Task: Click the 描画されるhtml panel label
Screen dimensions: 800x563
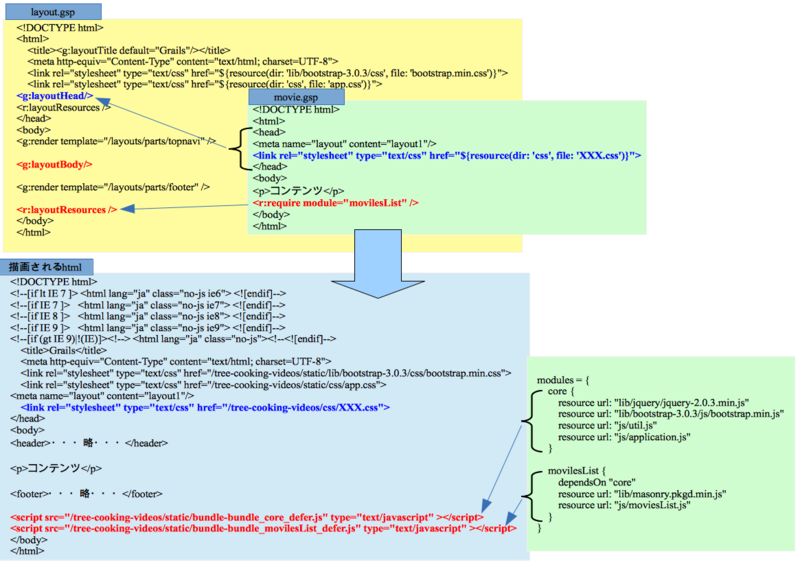Action: click(x=46, y=266)
